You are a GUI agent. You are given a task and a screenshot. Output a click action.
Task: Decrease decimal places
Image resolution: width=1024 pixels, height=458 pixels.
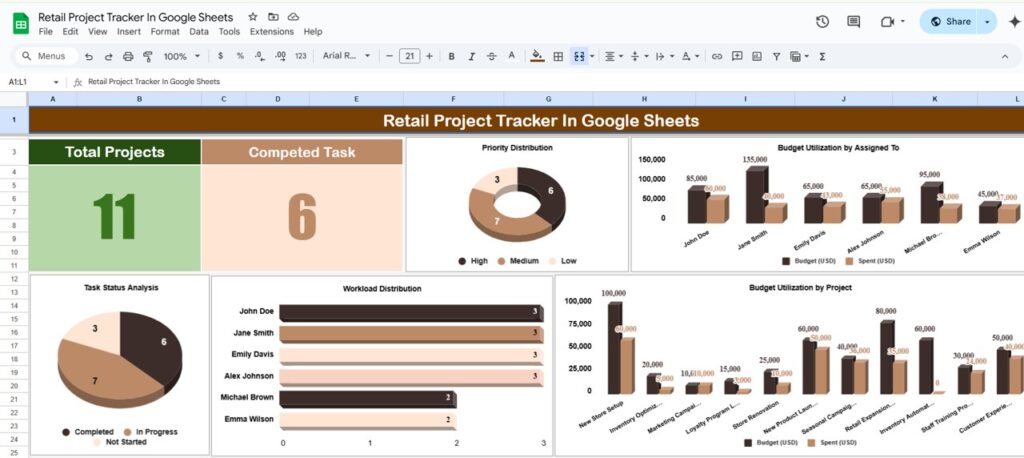tap(259, 56)
